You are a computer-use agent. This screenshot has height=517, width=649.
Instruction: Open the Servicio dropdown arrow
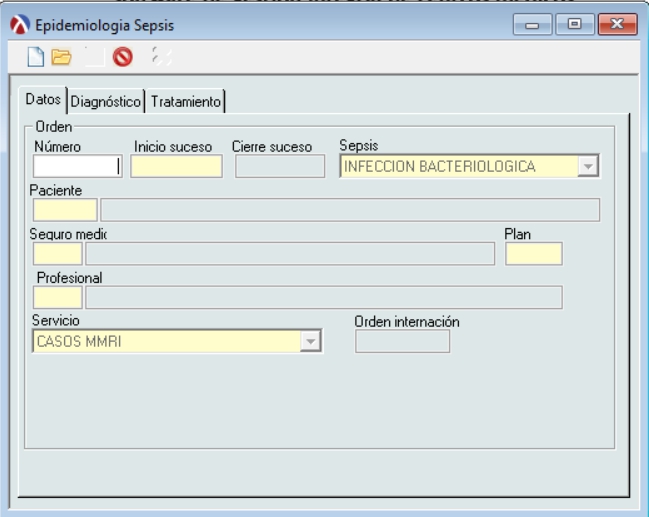pos(311,342)
